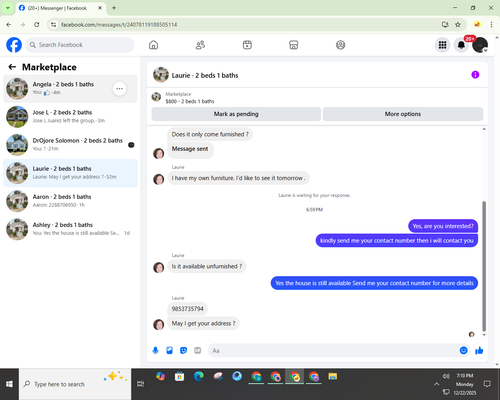Open notifications bell
500x400 pixels.
tap(461, 45)
